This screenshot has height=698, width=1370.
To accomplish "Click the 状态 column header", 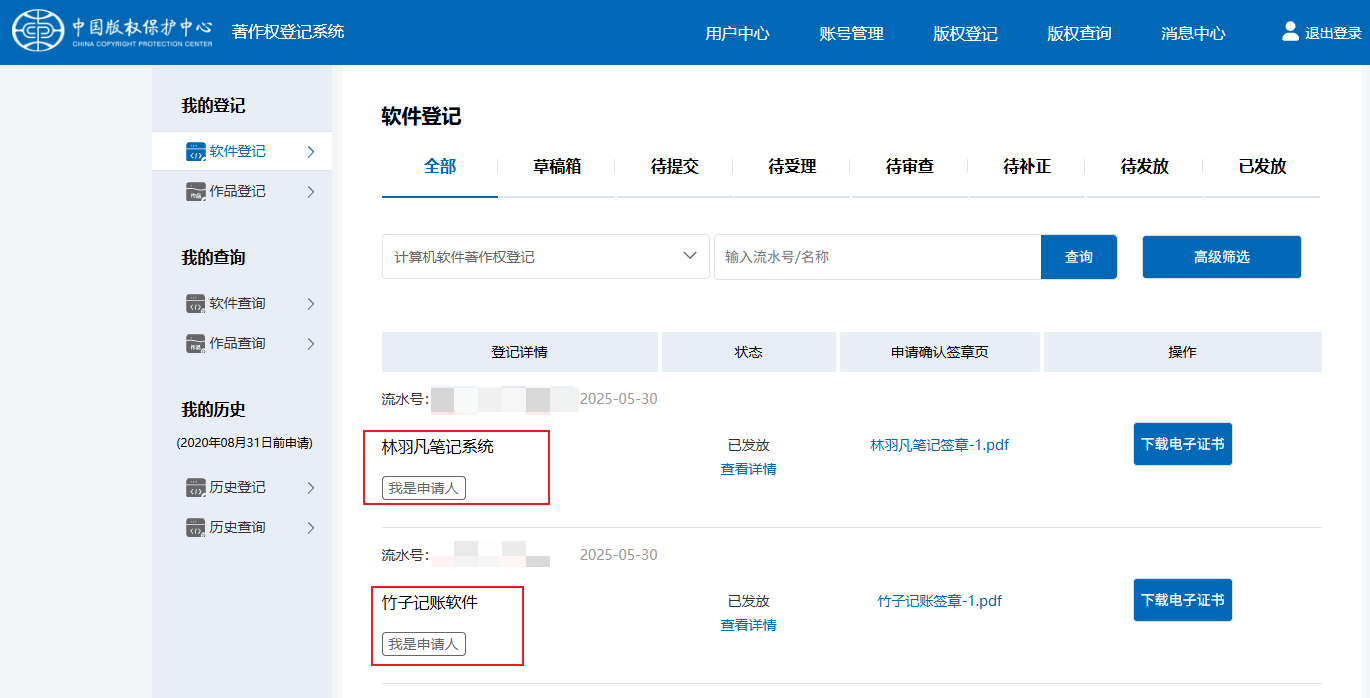I will [749, 352].
